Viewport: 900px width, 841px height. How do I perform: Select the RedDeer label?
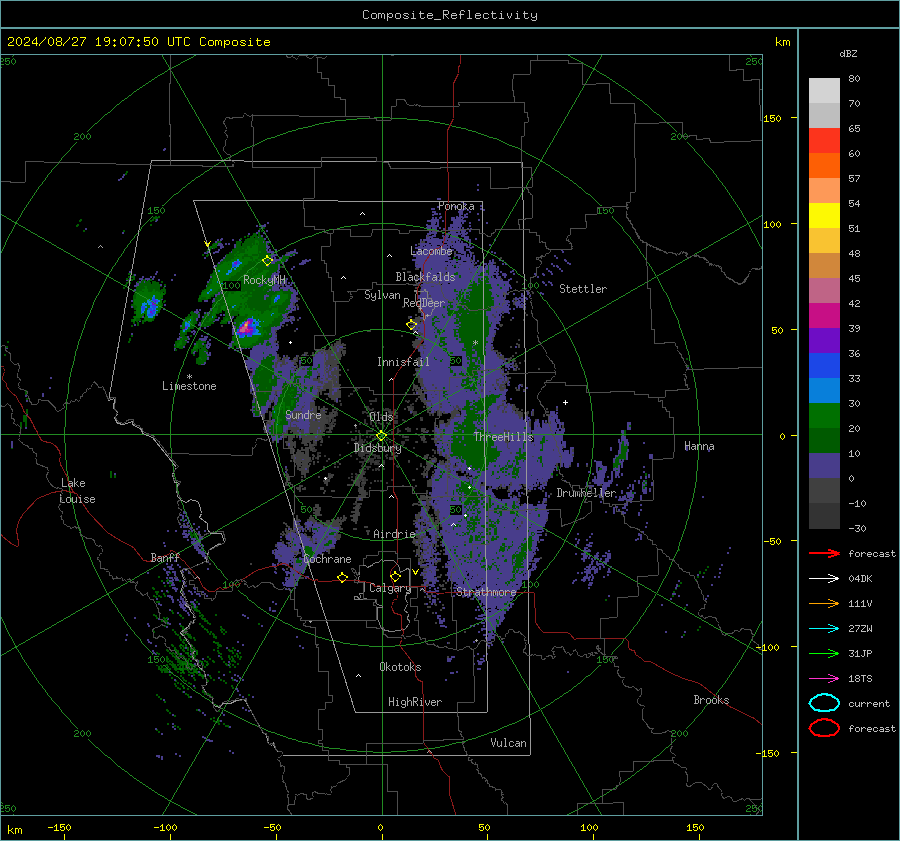[424, 303]
